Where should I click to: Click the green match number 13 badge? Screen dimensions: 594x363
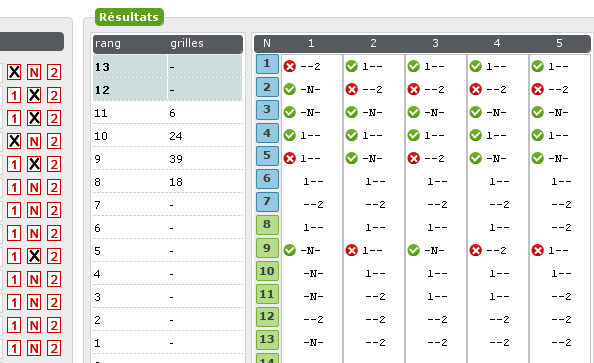[x=267, y=340]
